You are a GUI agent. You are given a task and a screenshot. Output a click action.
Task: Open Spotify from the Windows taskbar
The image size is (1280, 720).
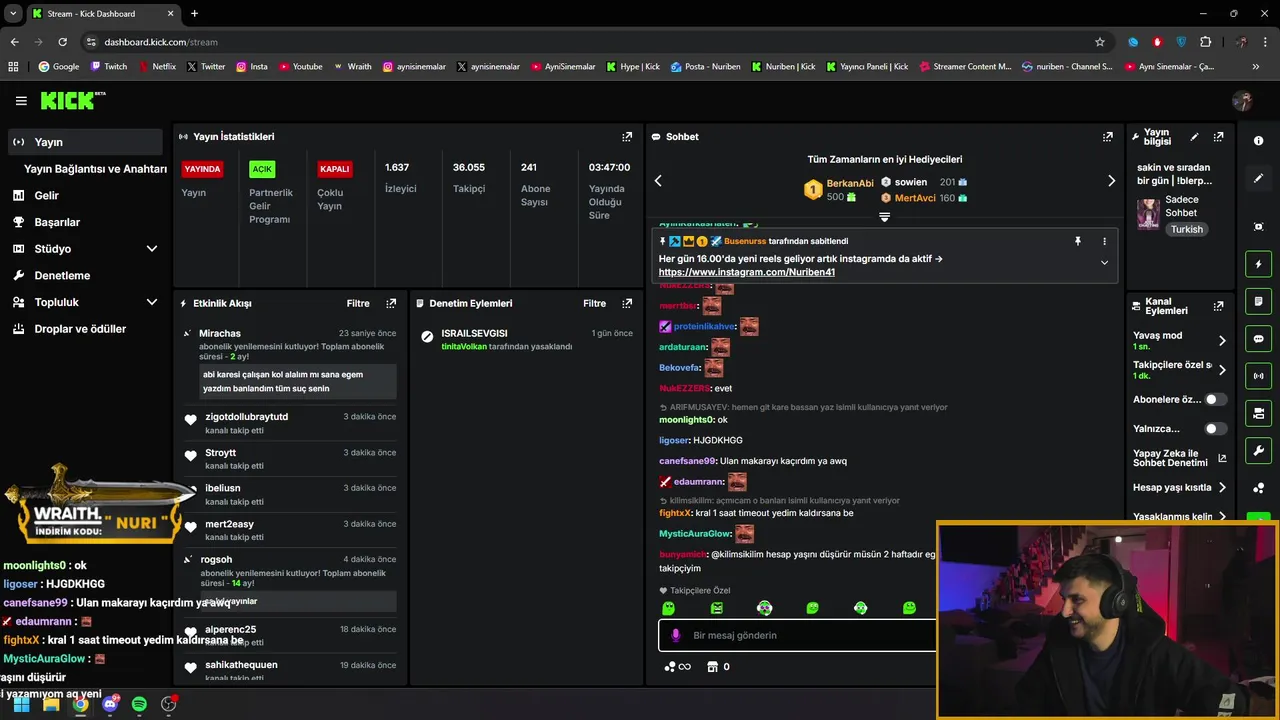pyautogui.click(x=139, y=704)
